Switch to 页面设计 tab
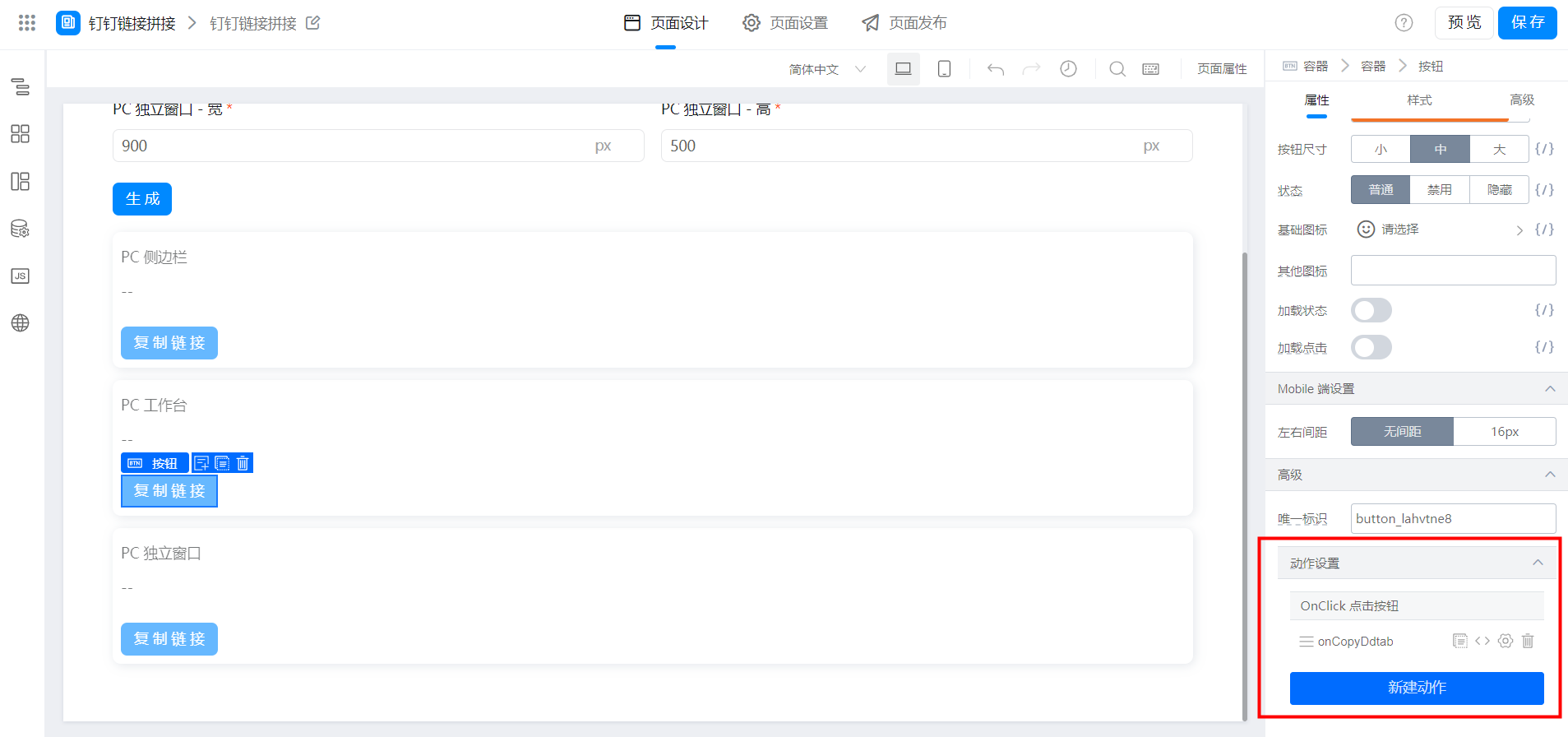The width and height of the screenshot is (1568, 737). click(x=666, y=23)
